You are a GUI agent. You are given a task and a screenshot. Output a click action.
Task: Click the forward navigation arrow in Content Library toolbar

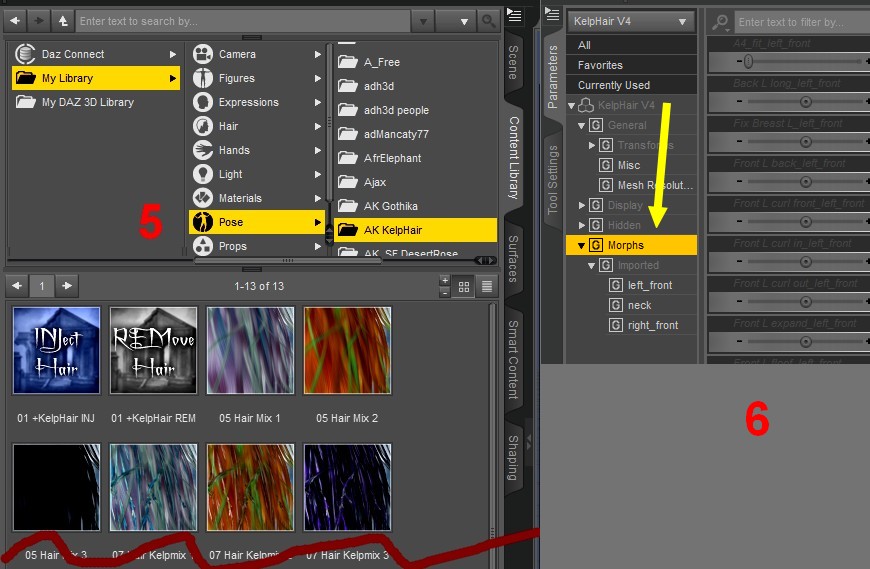38,21
